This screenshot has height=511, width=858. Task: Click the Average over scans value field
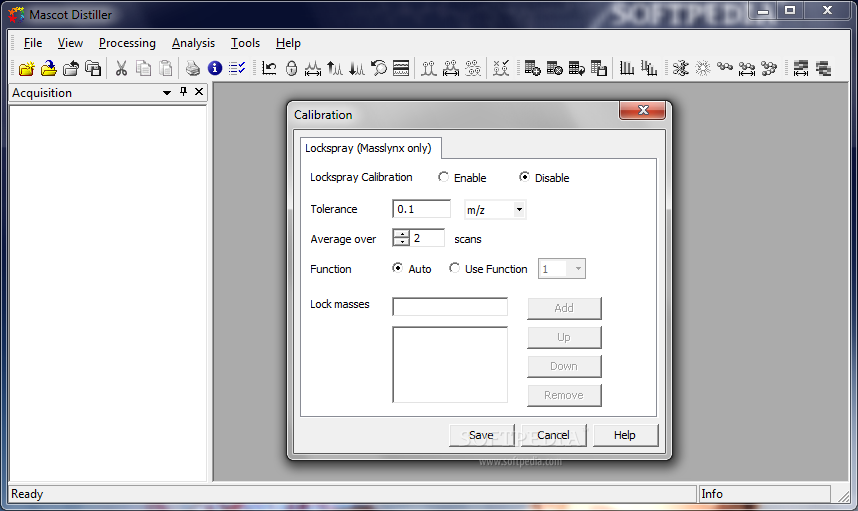click(x=427, y=238)
